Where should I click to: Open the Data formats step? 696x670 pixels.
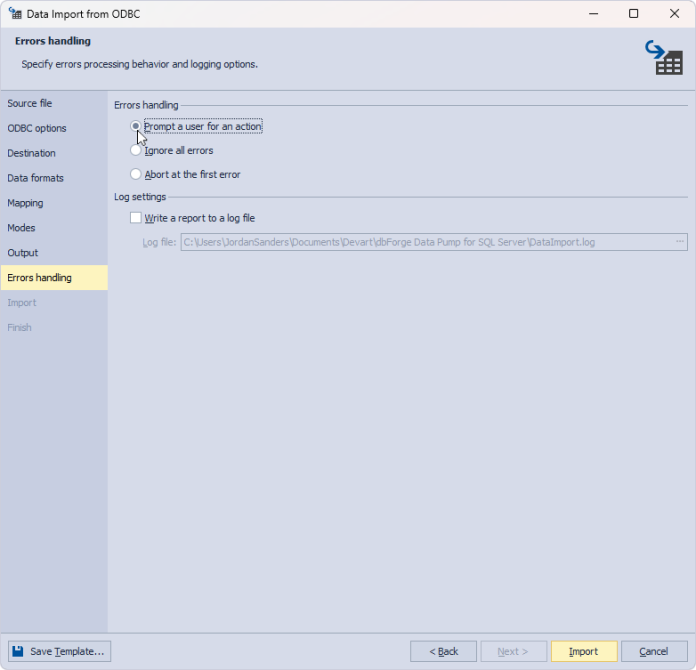[54, 178]
